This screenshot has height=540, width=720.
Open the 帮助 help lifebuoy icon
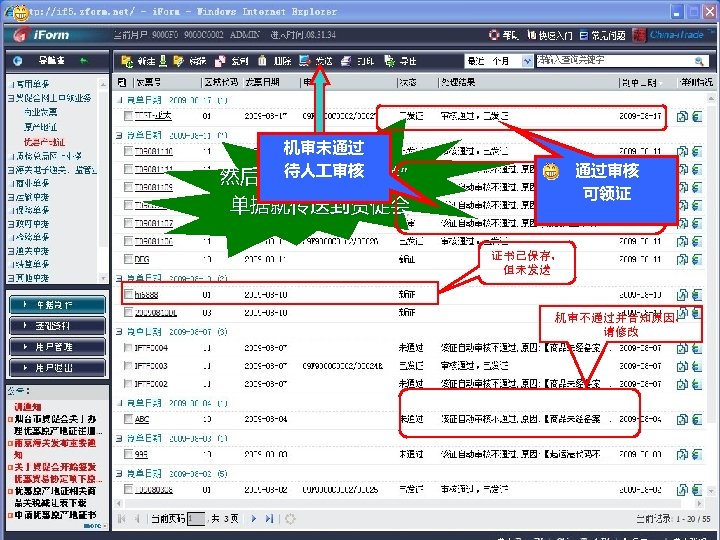tap(494, 35)
